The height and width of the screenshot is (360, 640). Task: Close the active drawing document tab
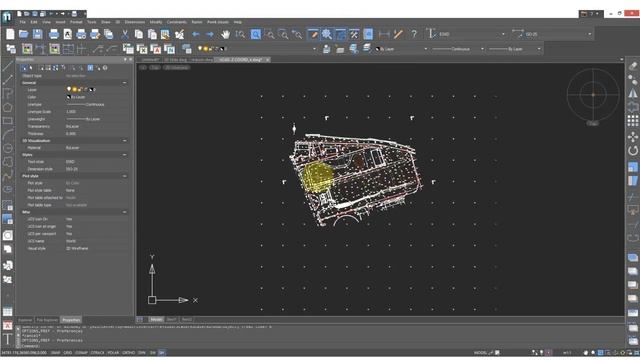tap(268, 60)
